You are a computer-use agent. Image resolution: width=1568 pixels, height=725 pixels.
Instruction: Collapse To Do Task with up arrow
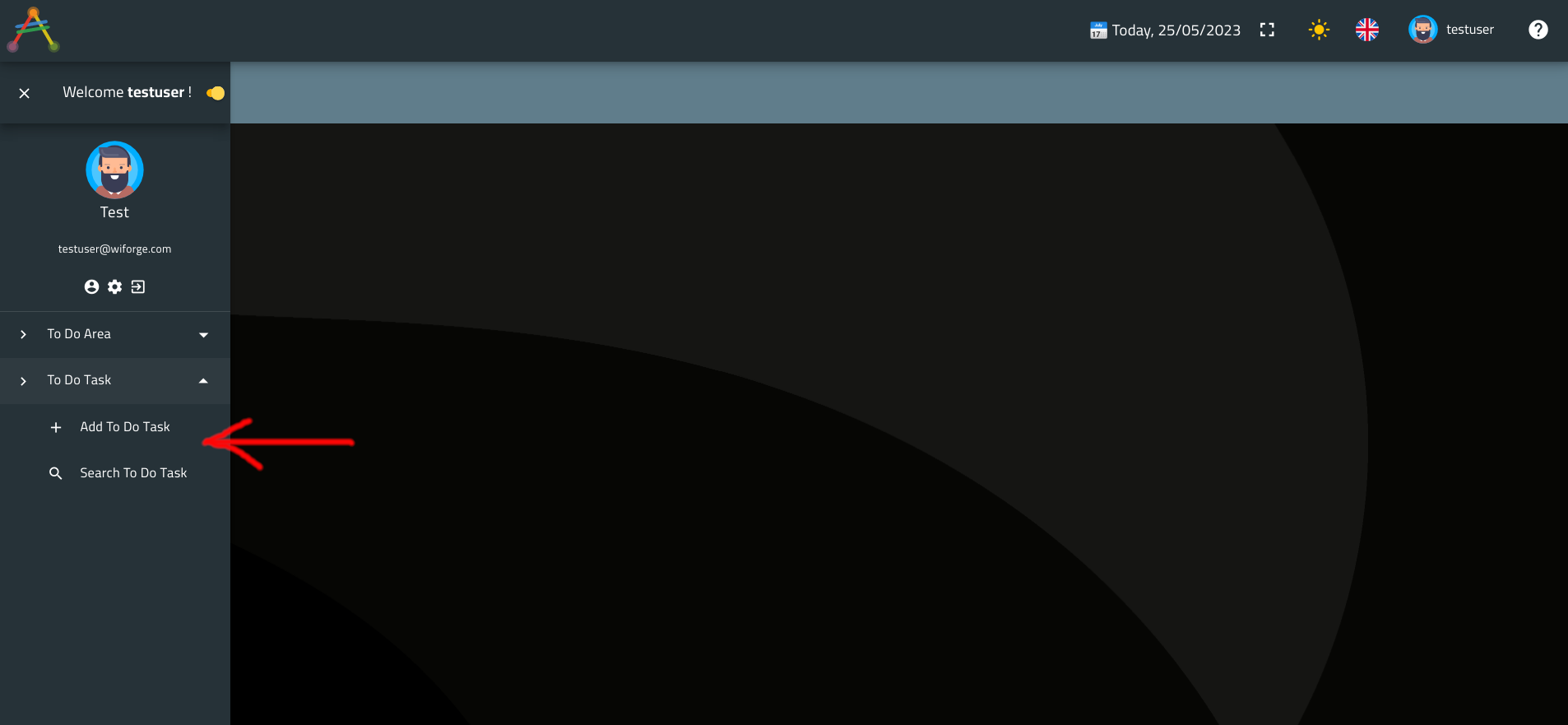pyautogui.click(x=203, y=380)
